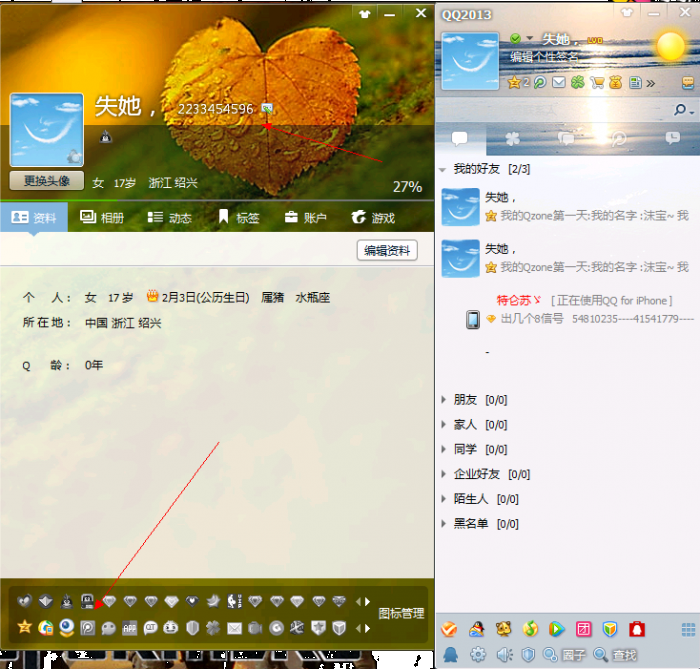Expand the 黑名单 group

443,524
